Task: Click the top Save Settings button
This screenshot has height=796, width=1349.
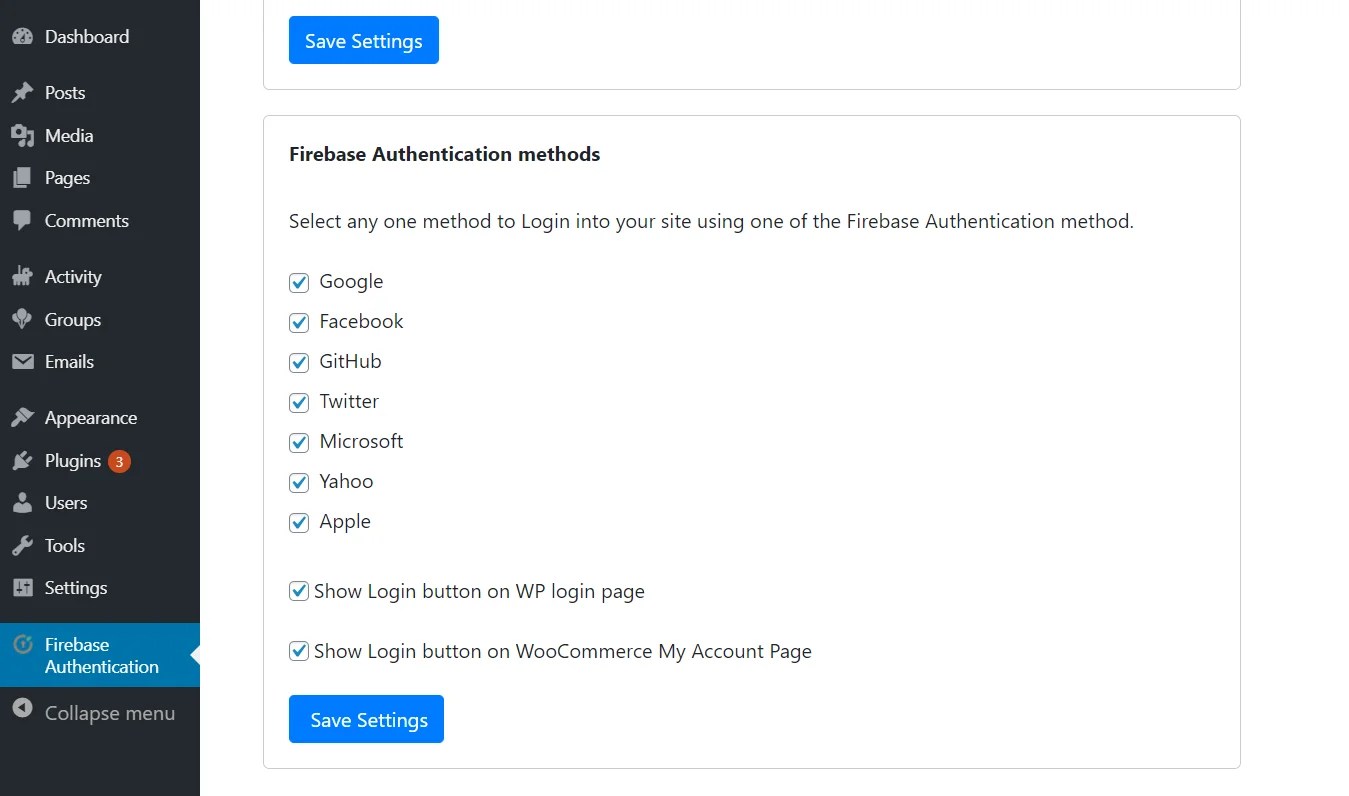Action: pos(363,41)
